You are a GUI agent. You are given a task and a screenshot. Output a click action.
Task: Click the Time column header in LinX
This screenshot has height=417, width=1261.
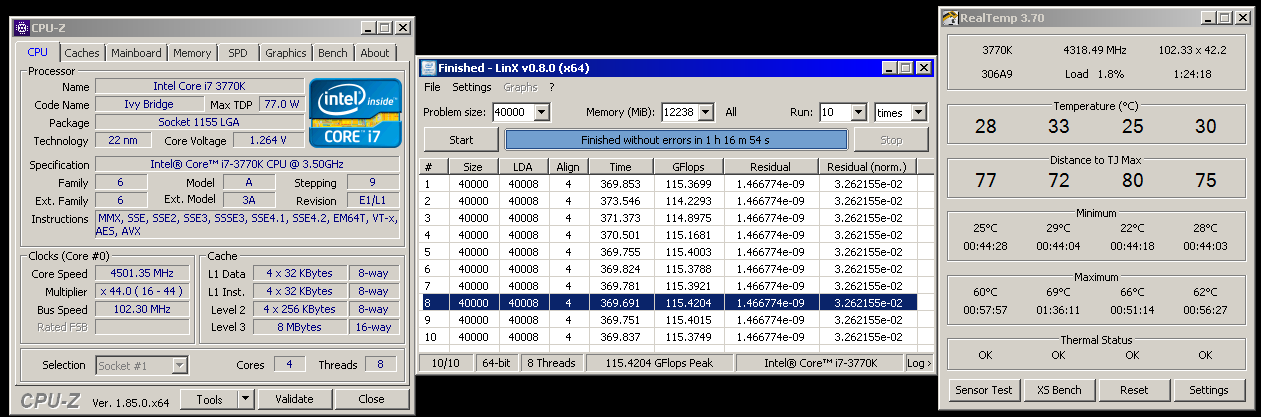tap(620, 167)
